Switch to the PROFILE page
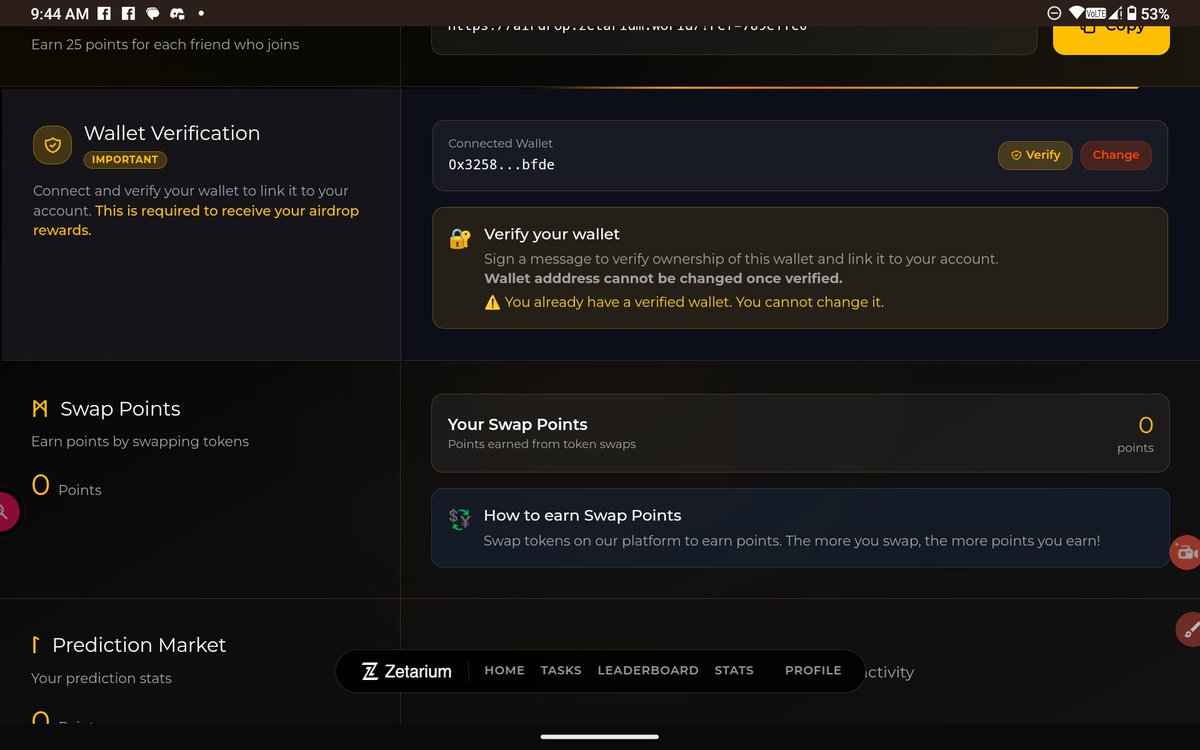1200x750 pixels. pos(813,671)
